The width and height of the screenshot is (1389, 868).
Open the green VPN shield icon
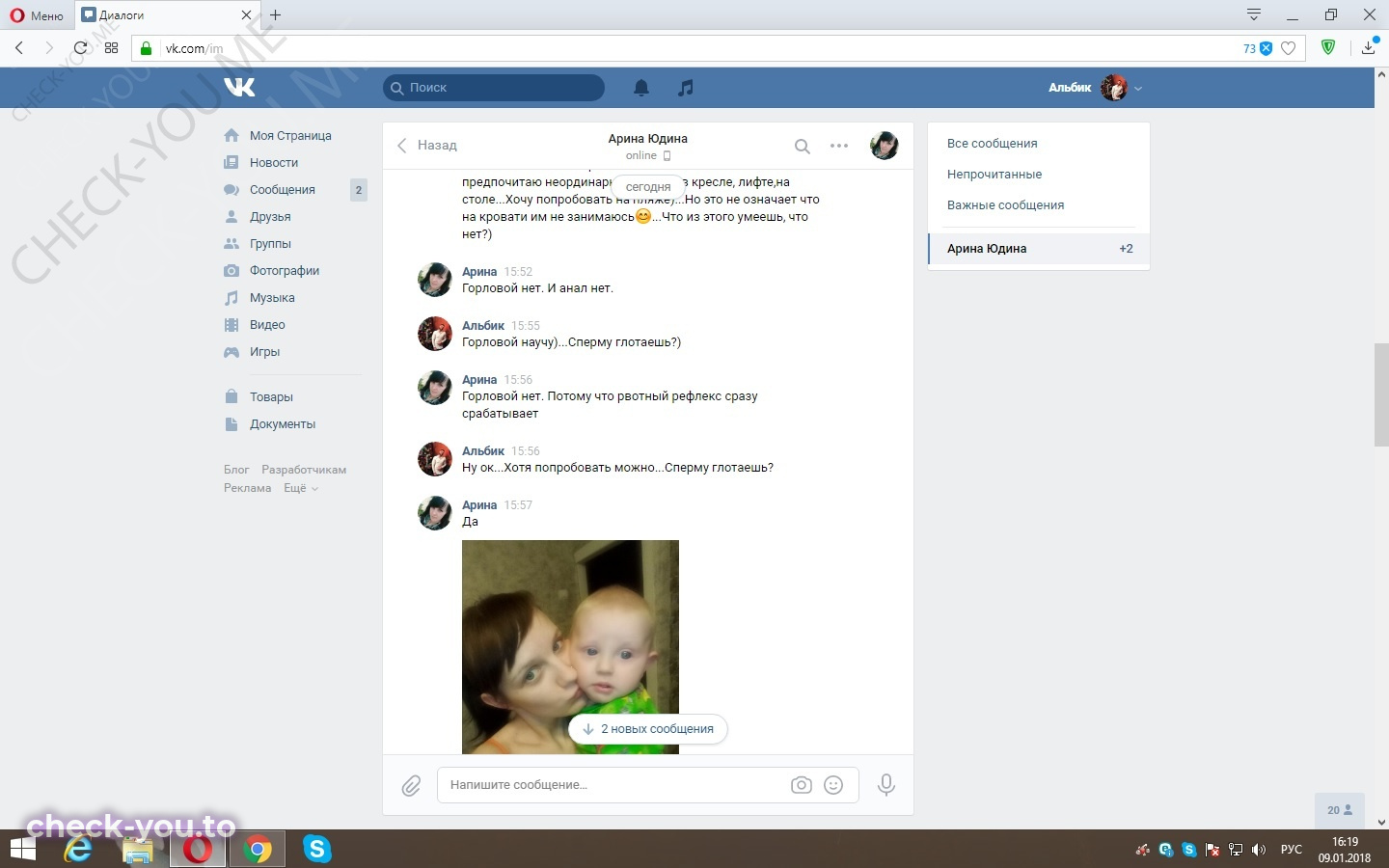1328,47
